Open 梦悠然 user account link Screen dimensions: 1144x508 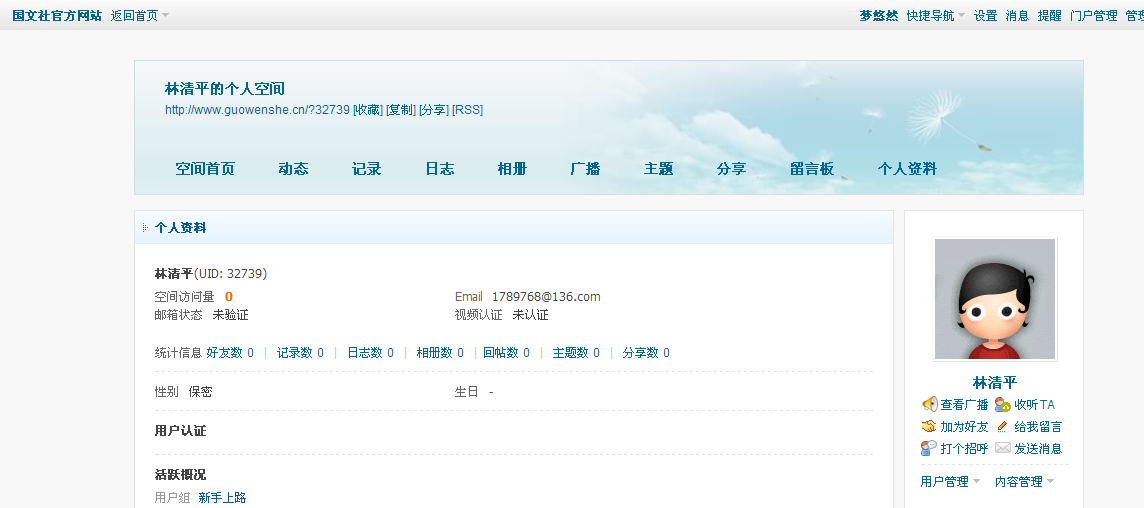(878, 15)
